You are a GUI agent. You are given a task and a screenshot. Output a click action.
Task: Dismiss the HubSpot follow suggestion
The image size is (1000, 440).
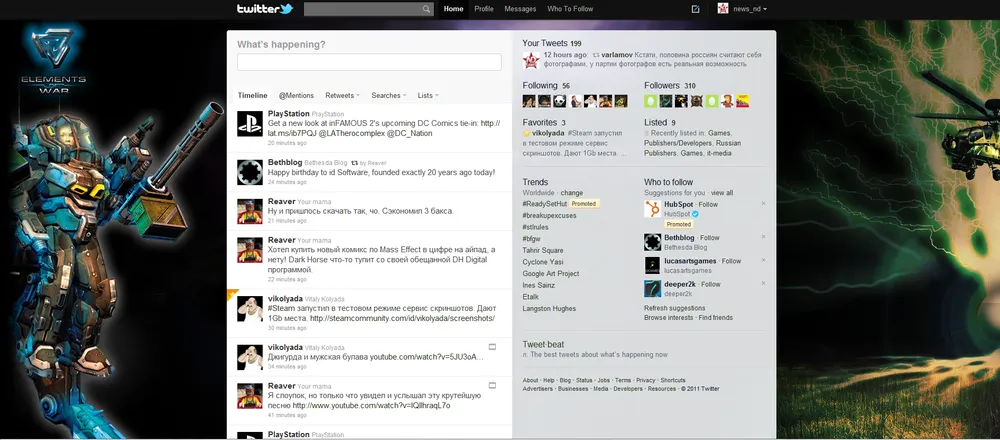tap(763, 204)
